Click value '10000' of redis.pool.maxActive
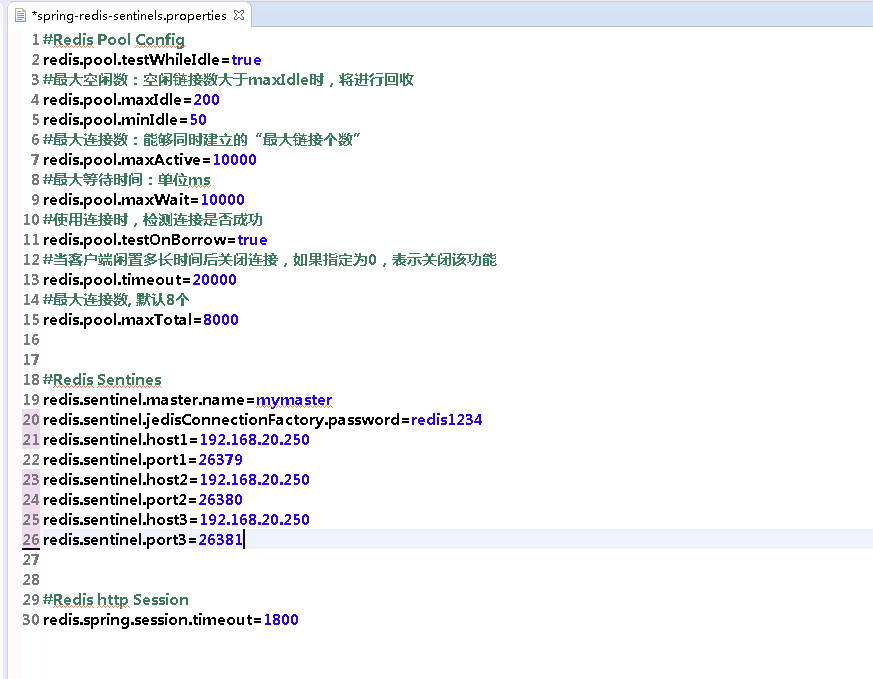Image resolution: width=873 pixels, height=679 pixels. click(x=234, y=160)
